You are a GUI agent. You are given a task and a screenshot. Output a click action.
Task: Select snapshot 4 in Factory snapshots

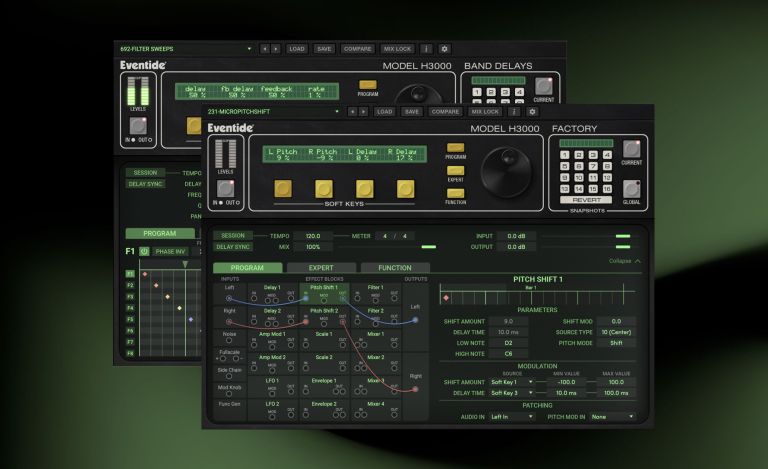point(607,155)
